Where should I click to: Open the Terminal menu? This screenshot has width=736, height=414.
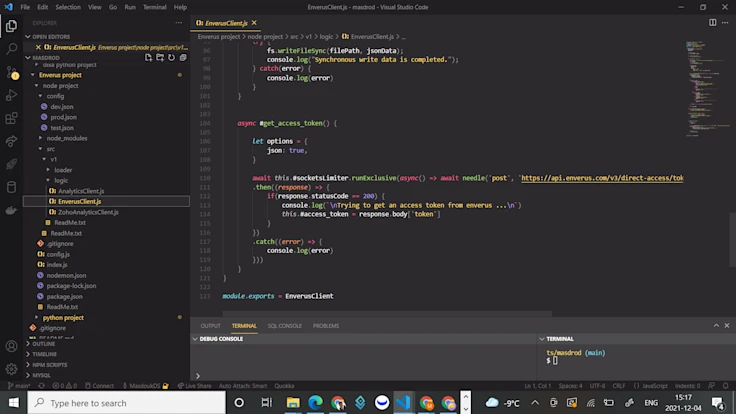point(154,7)
